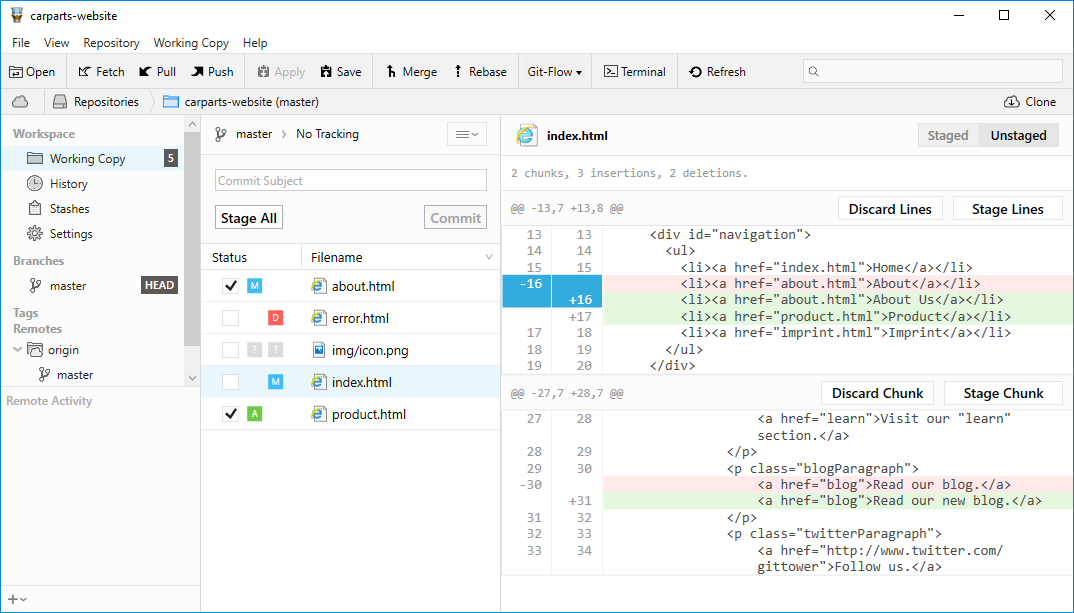Launch the Terminal from the toolbar

(635, 72)
